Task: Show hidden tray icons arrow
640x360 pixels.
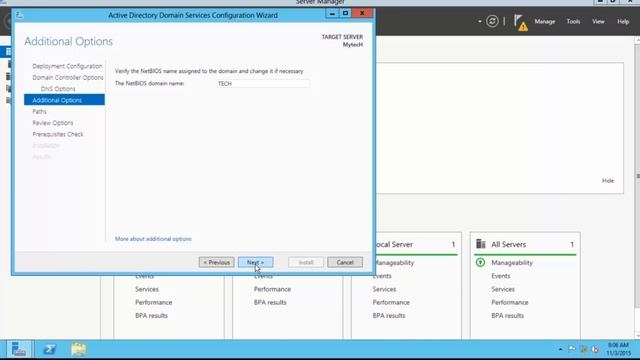Action: (x=560, y=349)
